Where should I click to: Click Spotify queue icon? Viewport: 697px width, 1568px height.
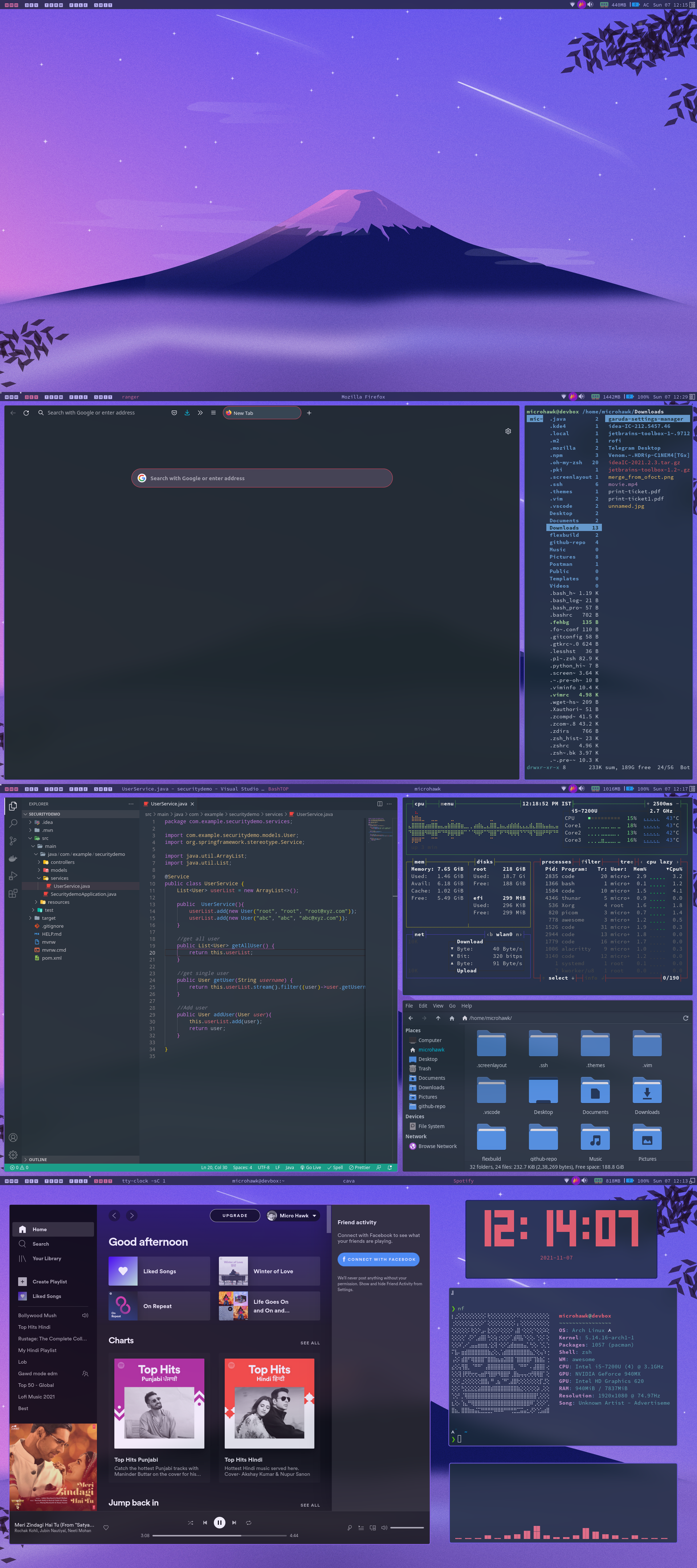tap(361, 1527)
